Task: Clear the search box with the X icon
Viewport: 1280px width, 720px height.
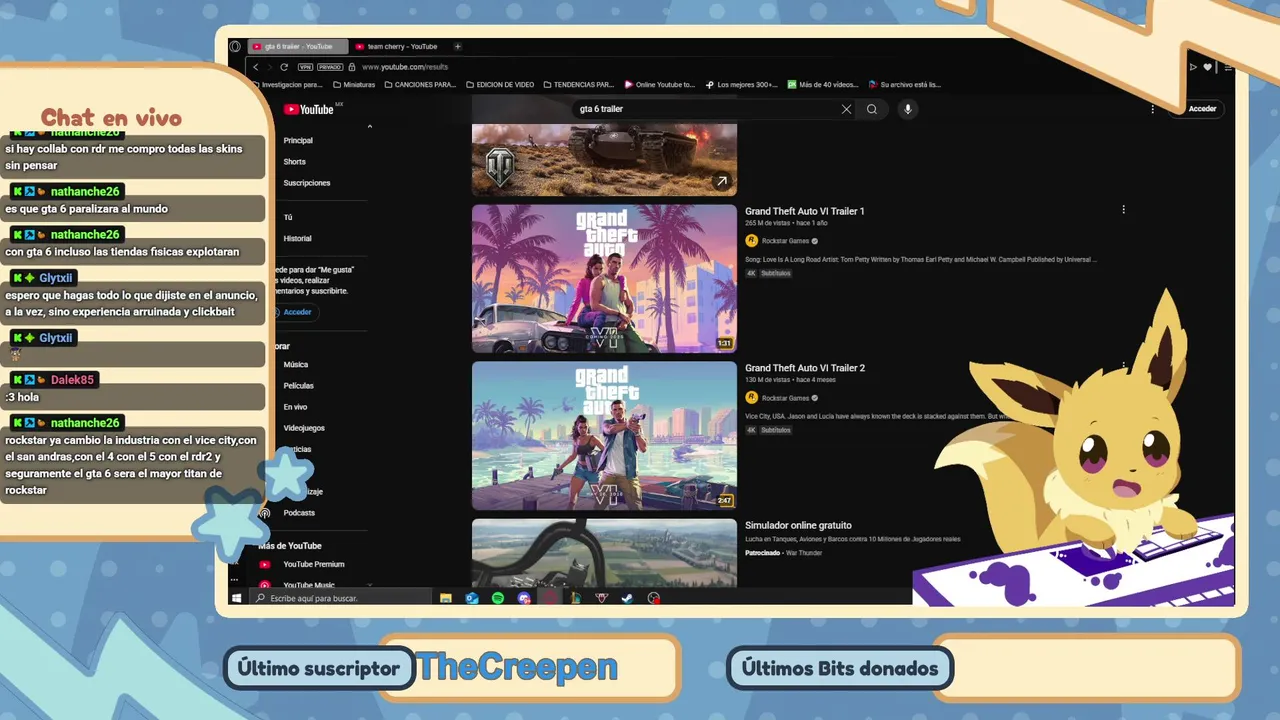Action: (846, 109)
